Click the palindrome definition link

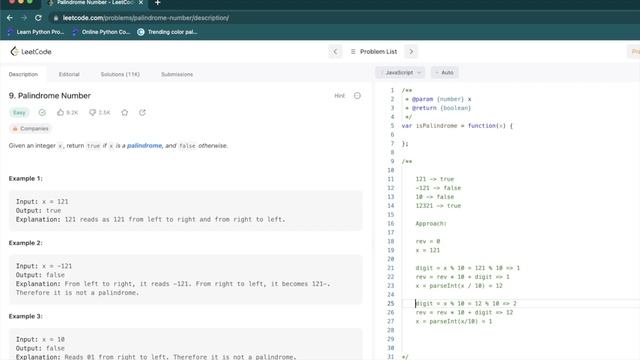pyautogui.click(x=144, y=146)
